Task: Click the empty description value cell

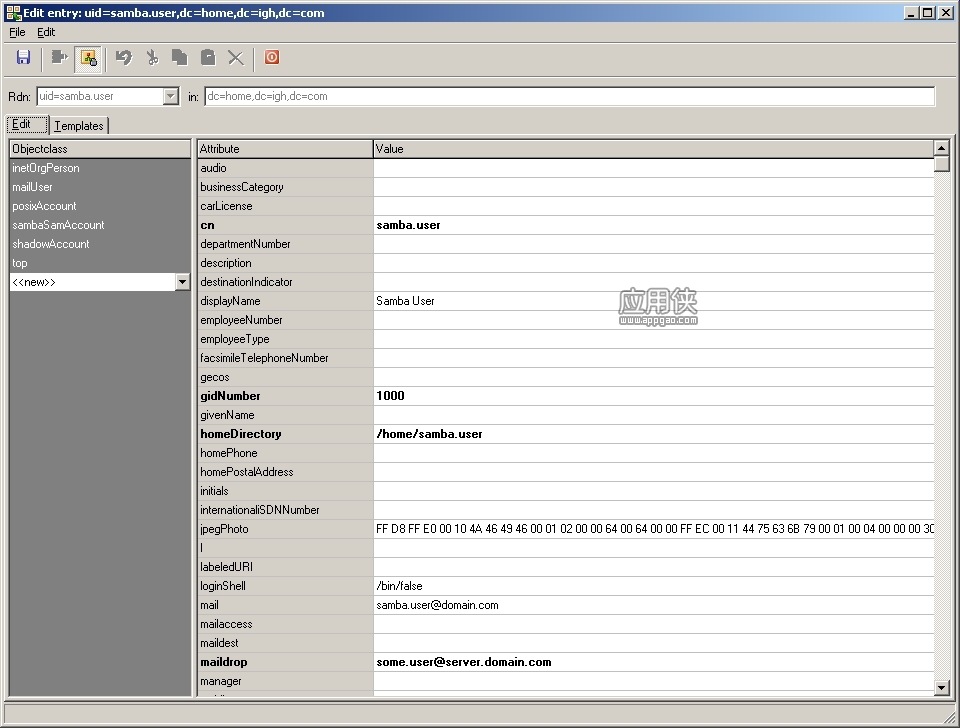Action: (x=654, y=263)
